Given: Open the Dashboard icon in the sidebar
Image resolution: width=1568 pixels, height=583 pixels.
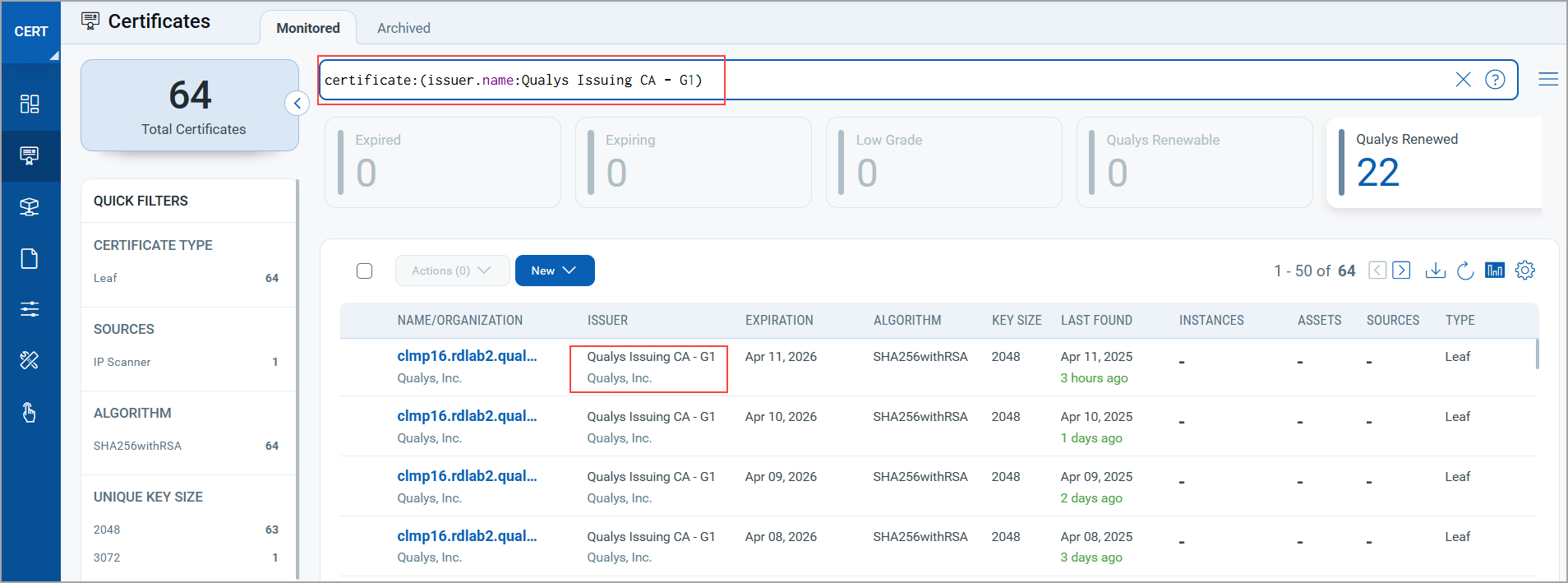Looking at the screenshot, I should pos(30,104).
